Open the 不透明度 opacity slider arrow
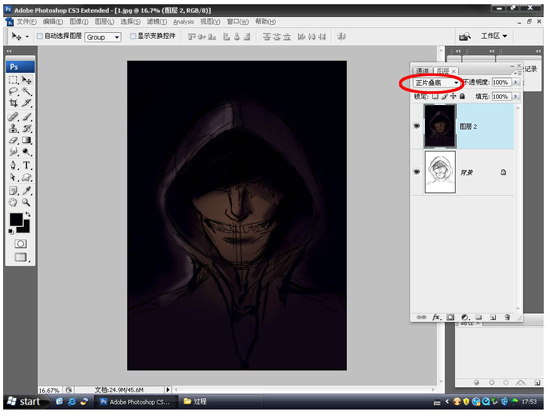 [516, 82]
